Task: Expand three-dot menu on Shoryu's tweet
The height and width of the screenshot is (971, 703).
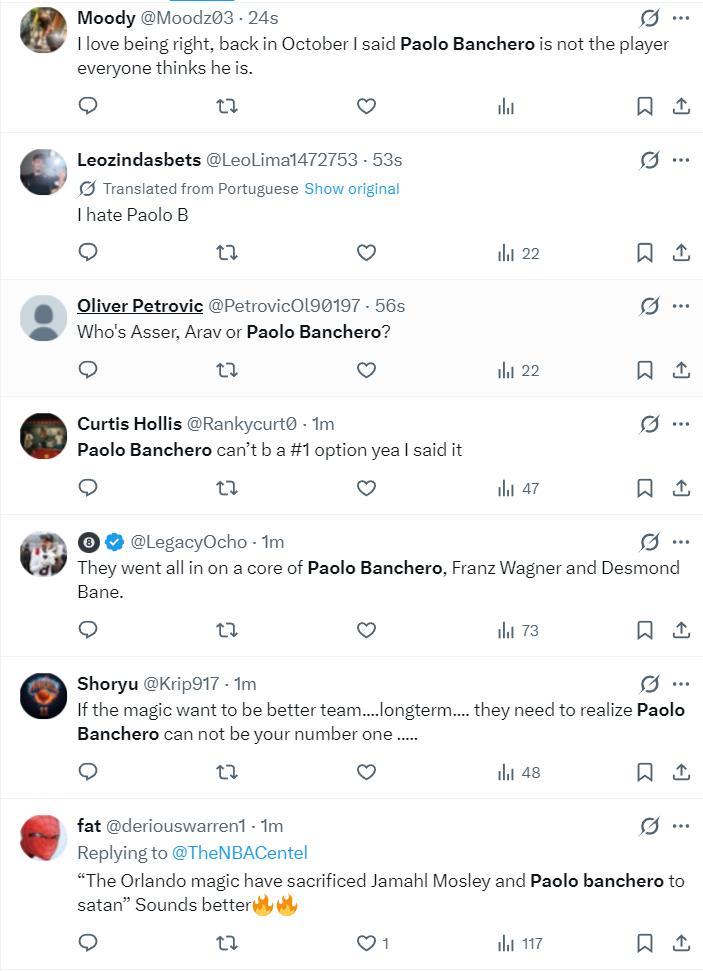Action: coord(681,684)
